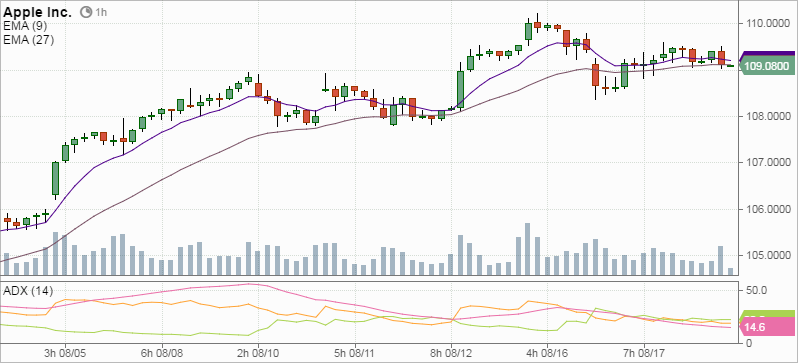Click the 107.0000 price axis label
Image resolution: width=798 pixels, height=363 pixels.
click(x=768, y=163)
